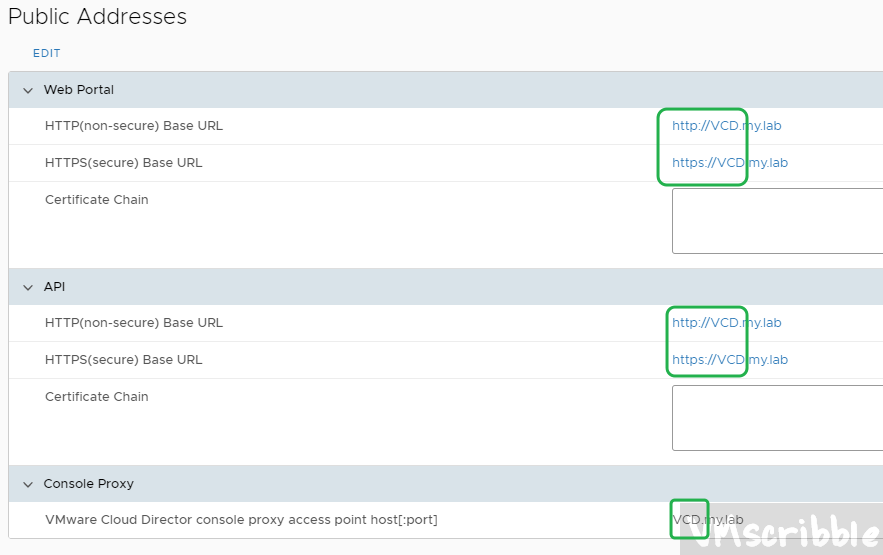Open the Web Portal HTTP base URL link
883x555 pixels.
click(726, 126)
